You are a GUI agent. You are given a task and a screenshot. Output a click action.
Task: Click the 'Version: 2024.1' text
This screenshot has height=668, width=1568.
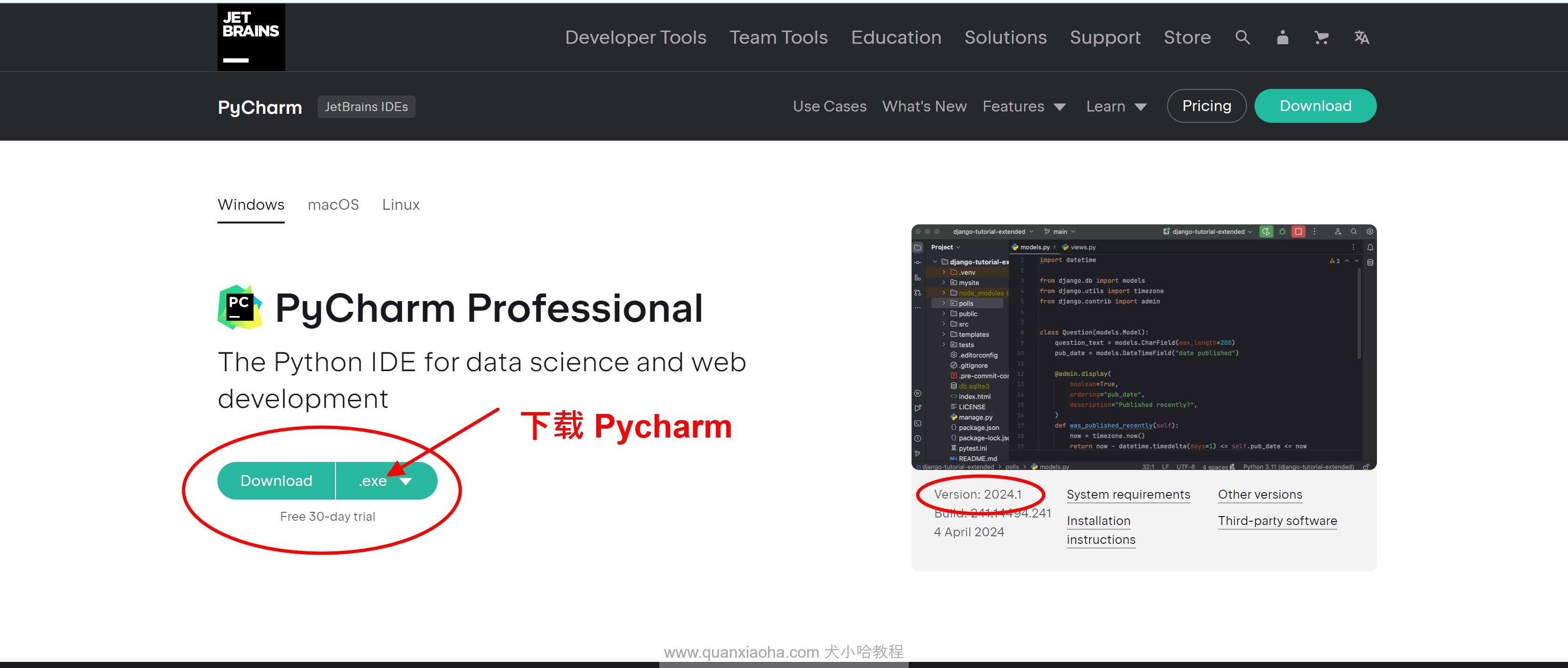point(977,494)
